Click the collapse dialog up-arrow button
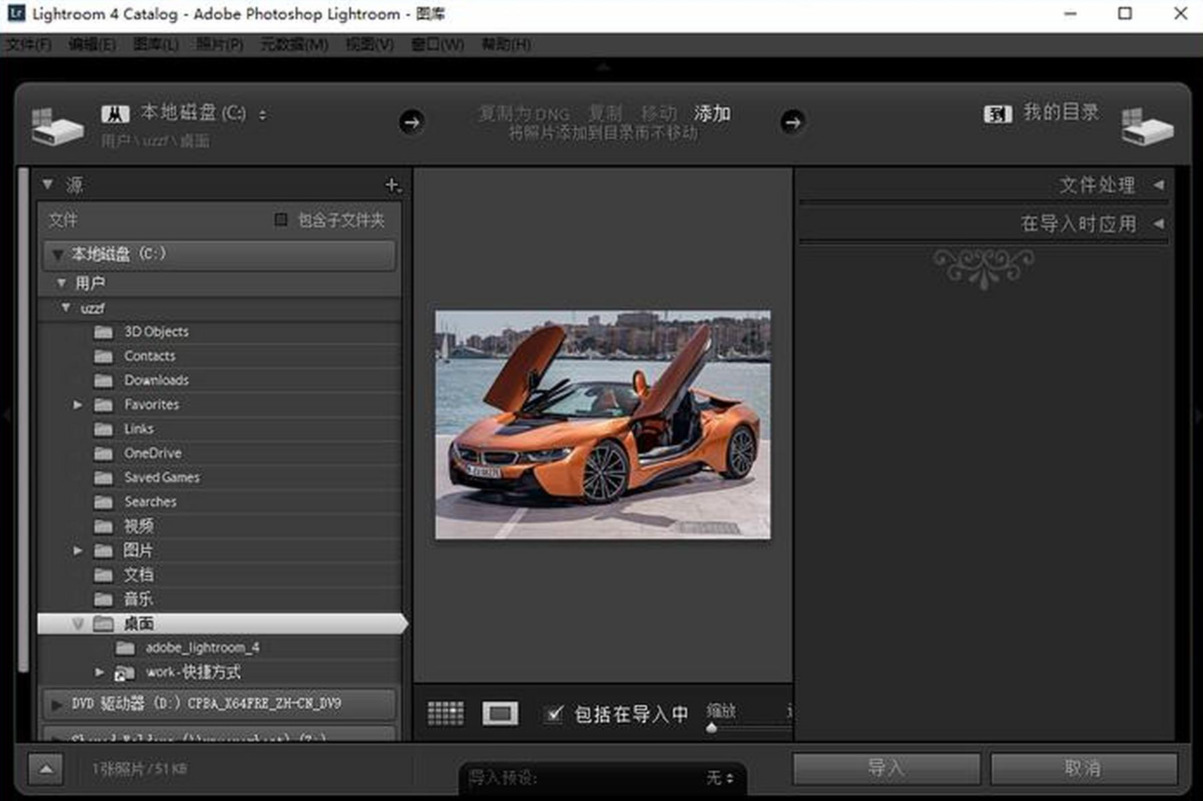Viewport: 1203px width, 801px height. (x=45, y=769)
